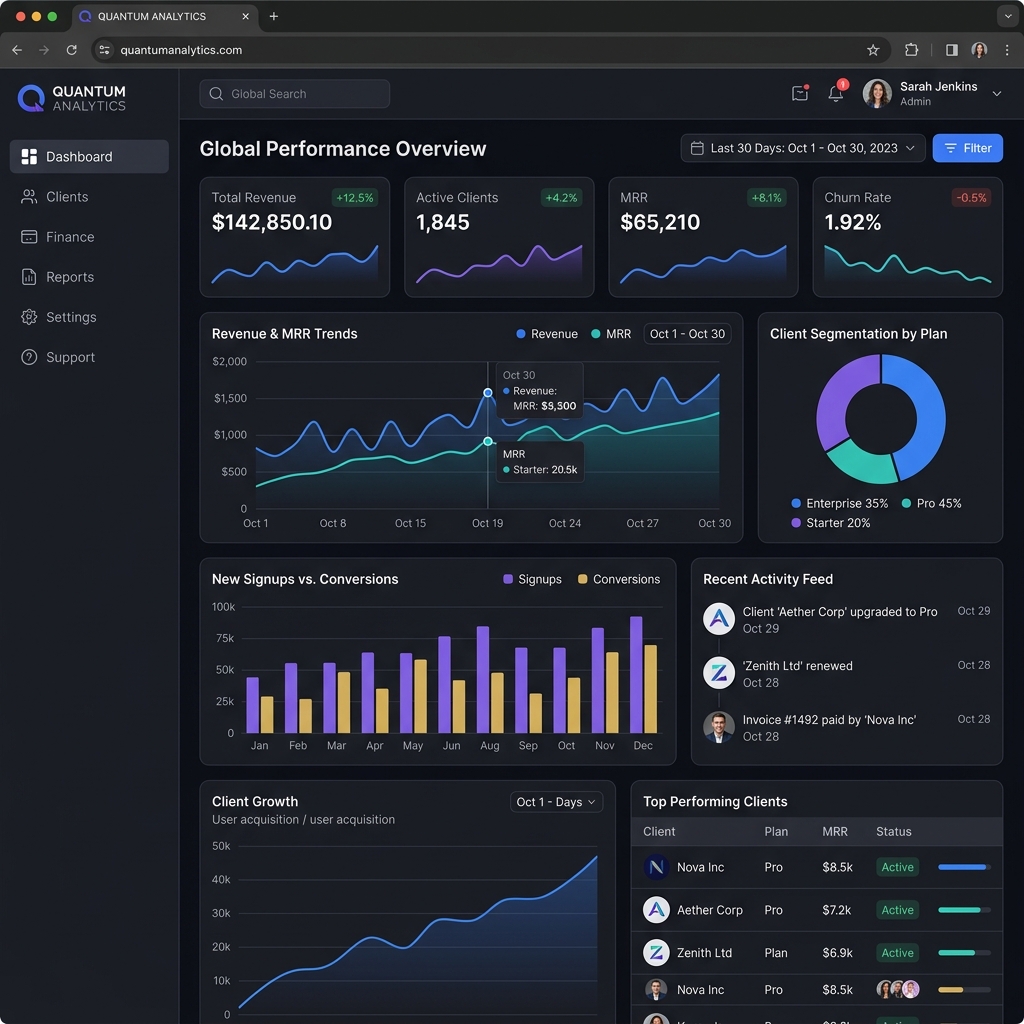
Task: Expand the Sarah Jenkins account menu chevron
Action: [997, 93]
